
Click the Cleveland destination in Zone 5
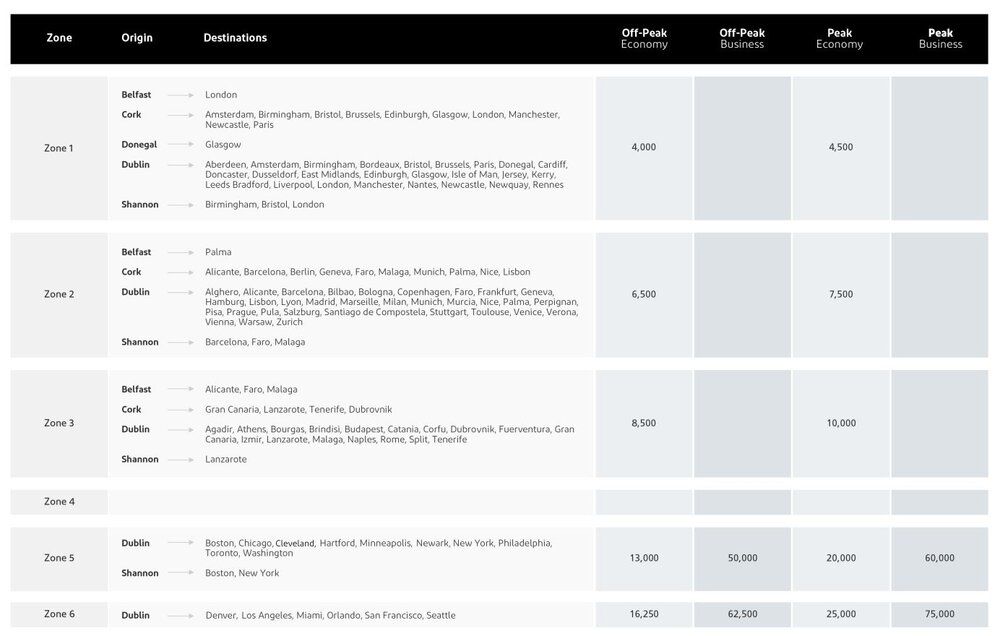coord(295,544)
